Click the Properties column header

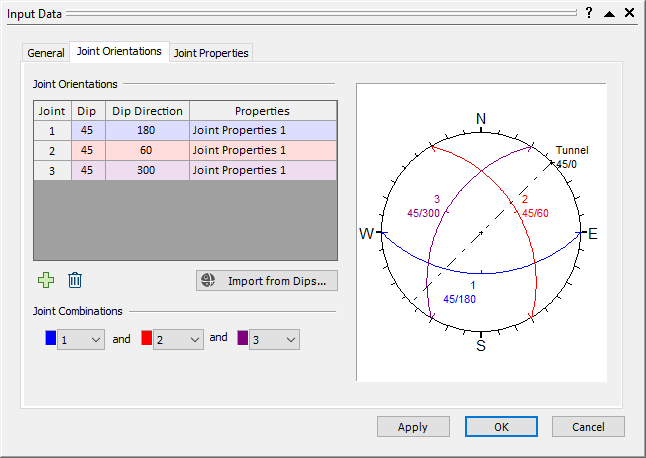[x=263, y=111]
